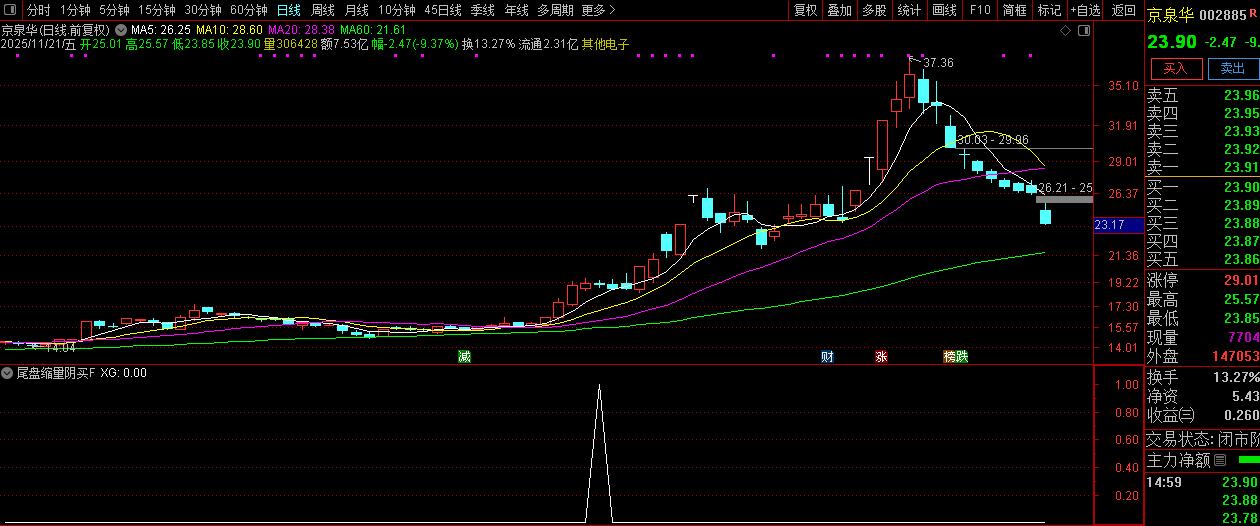The height and width of the screenshot is (526, 1260).
Task: Open the 榜 ranking marker on the chart
Action: click(949, 357)
